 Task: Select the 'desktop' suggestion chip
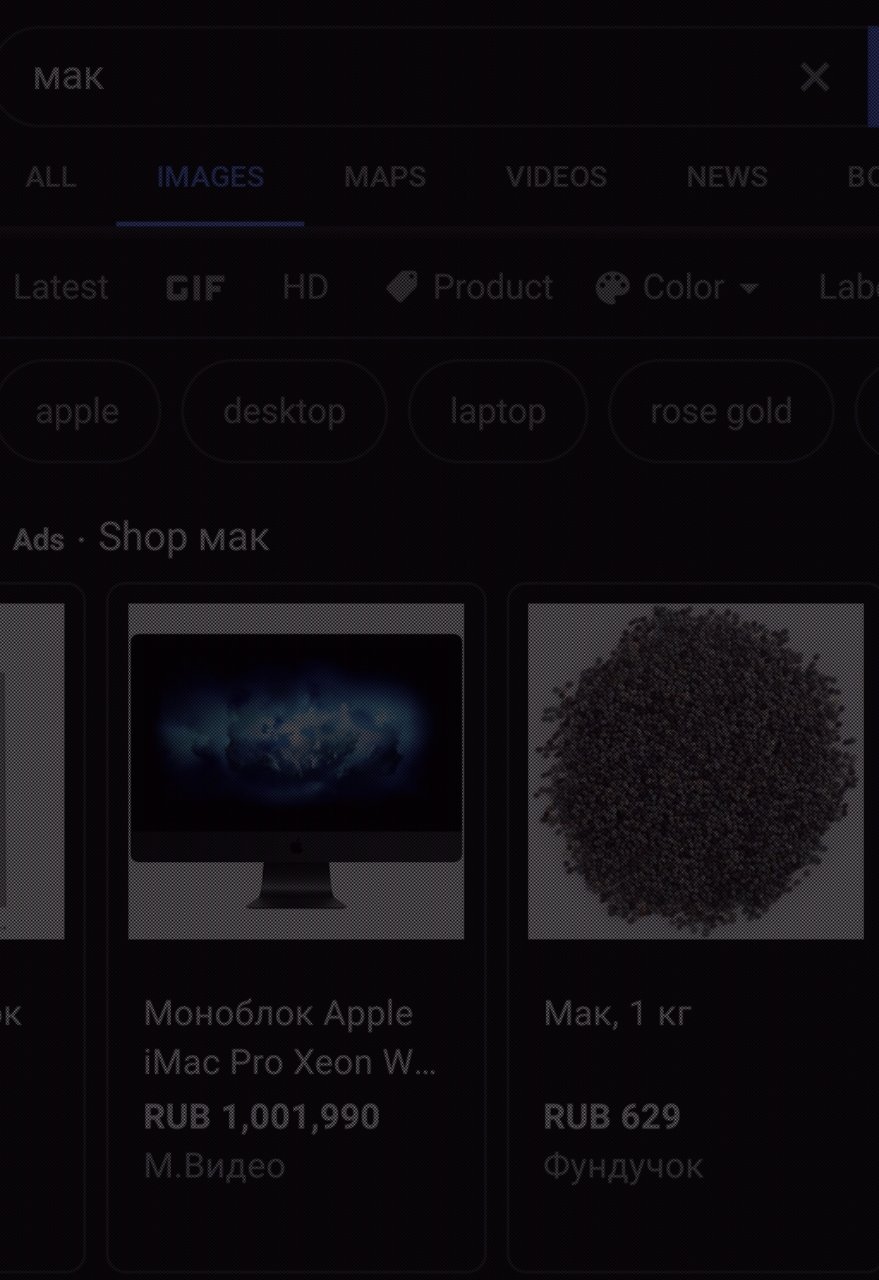pyautogui.click(x=285, y=411)
